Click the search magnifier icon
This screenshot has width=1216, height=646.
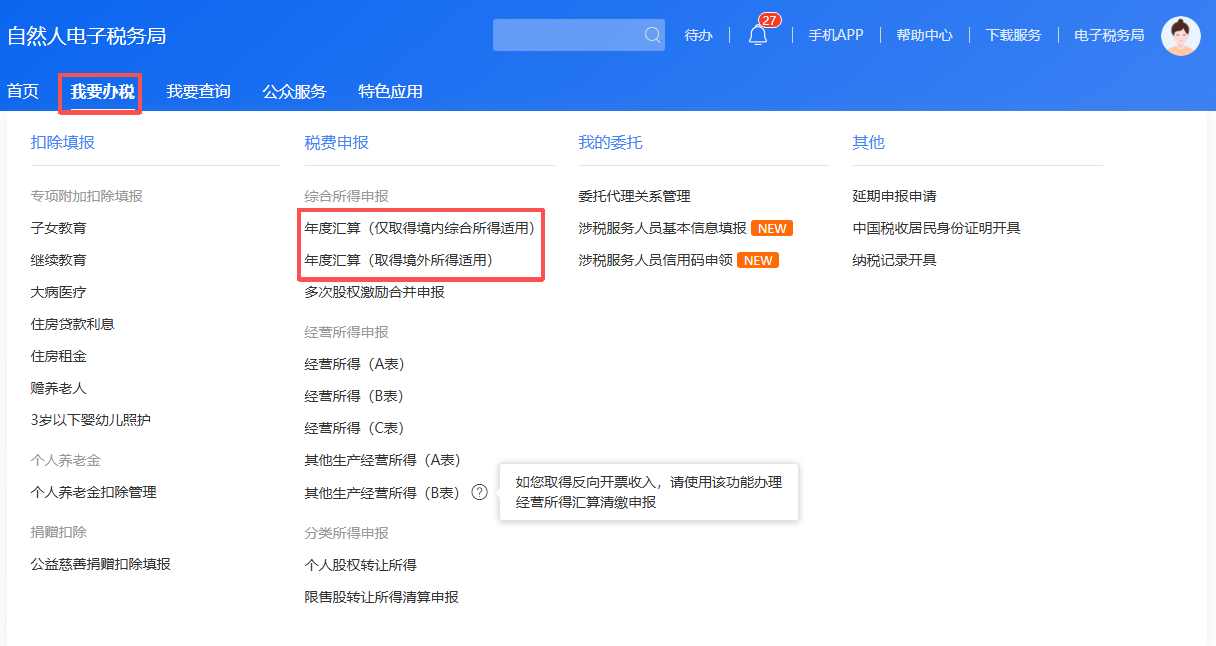[652, 35]
